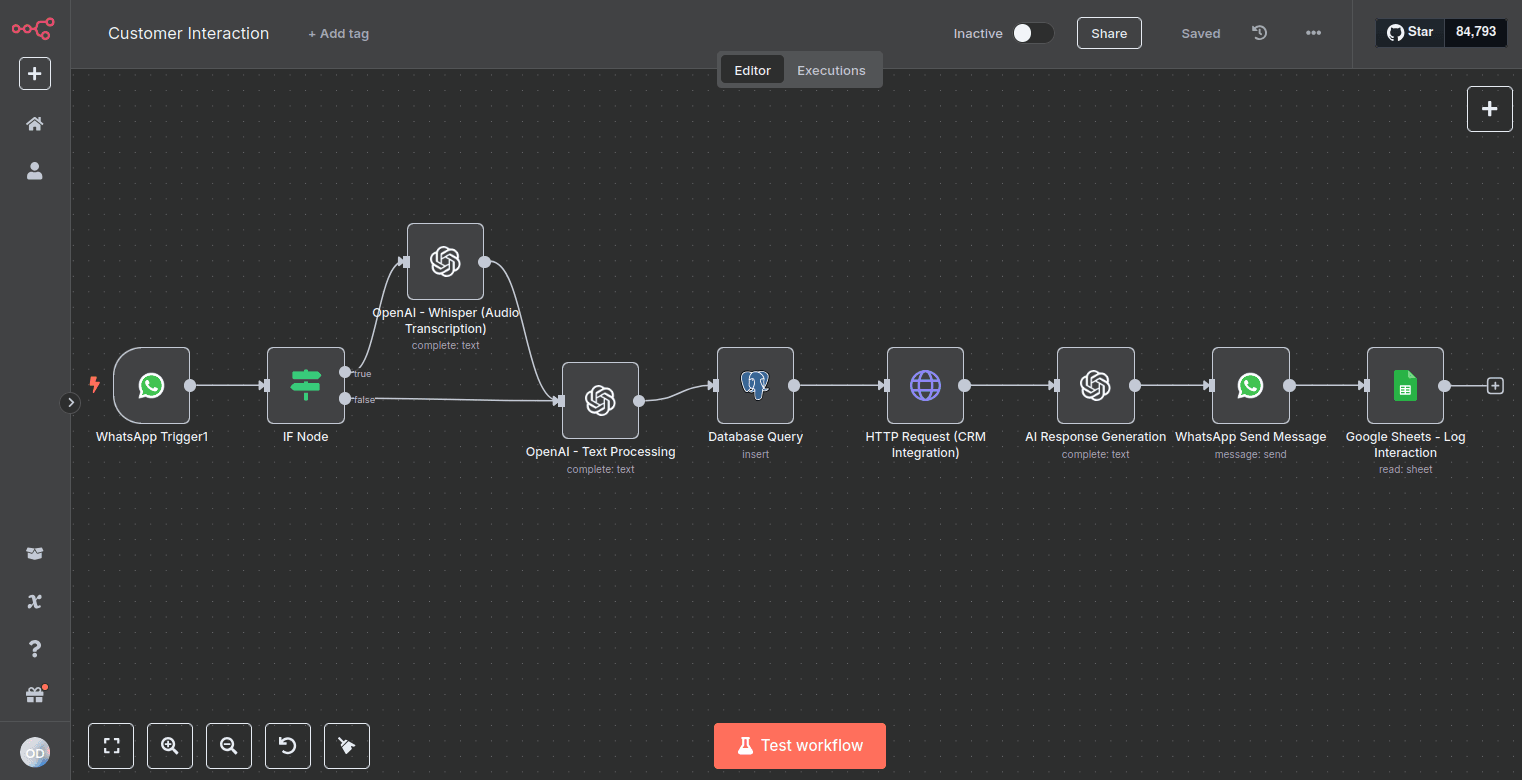Screen dimensions: 1522x780
Task: Select the WhatsApp Send Message node
Action: pos(1251,385)
